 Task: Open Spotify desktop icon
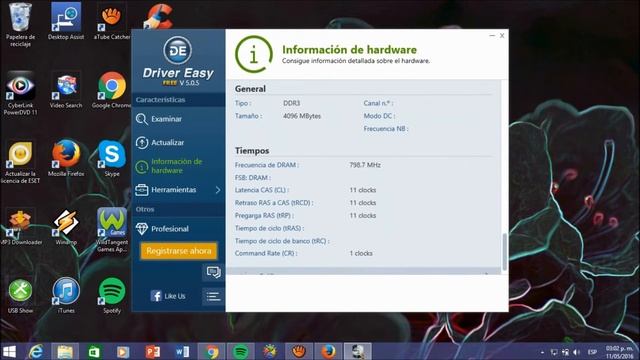[x=112, y=296]
